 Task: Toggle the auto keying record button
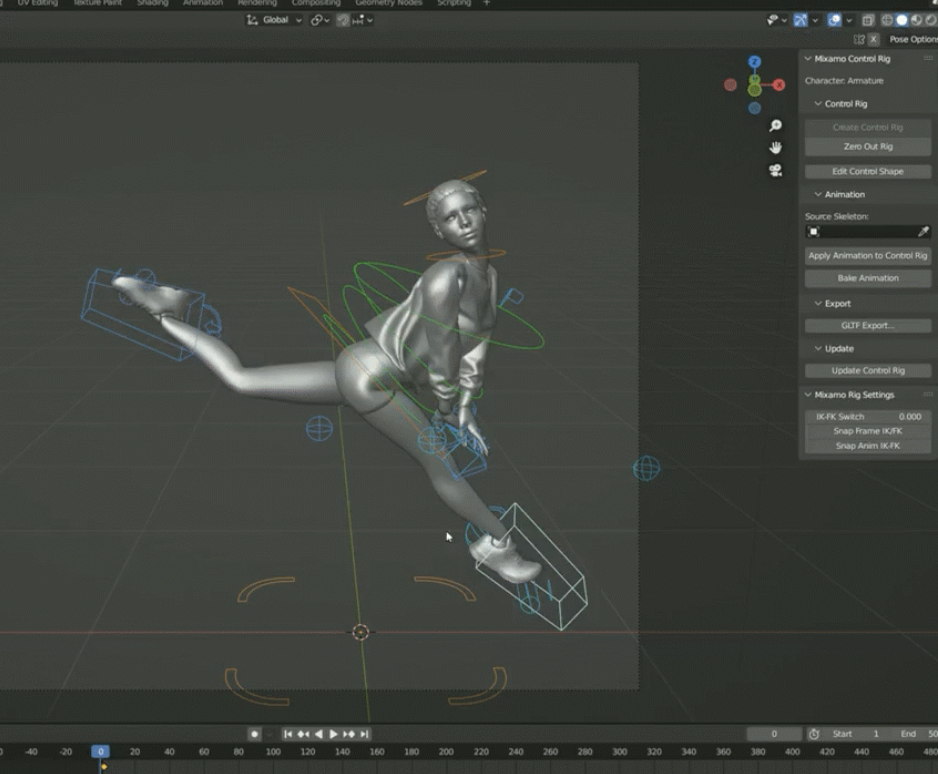tap(255, 734)
